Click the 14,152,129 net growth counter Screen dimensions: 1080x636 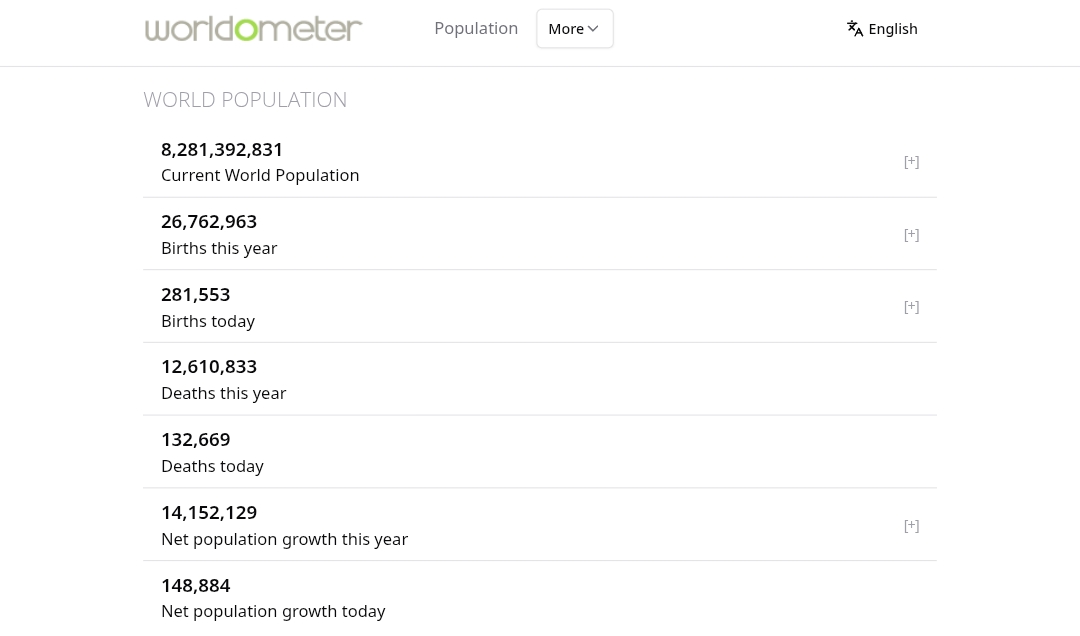click(209, 512)
